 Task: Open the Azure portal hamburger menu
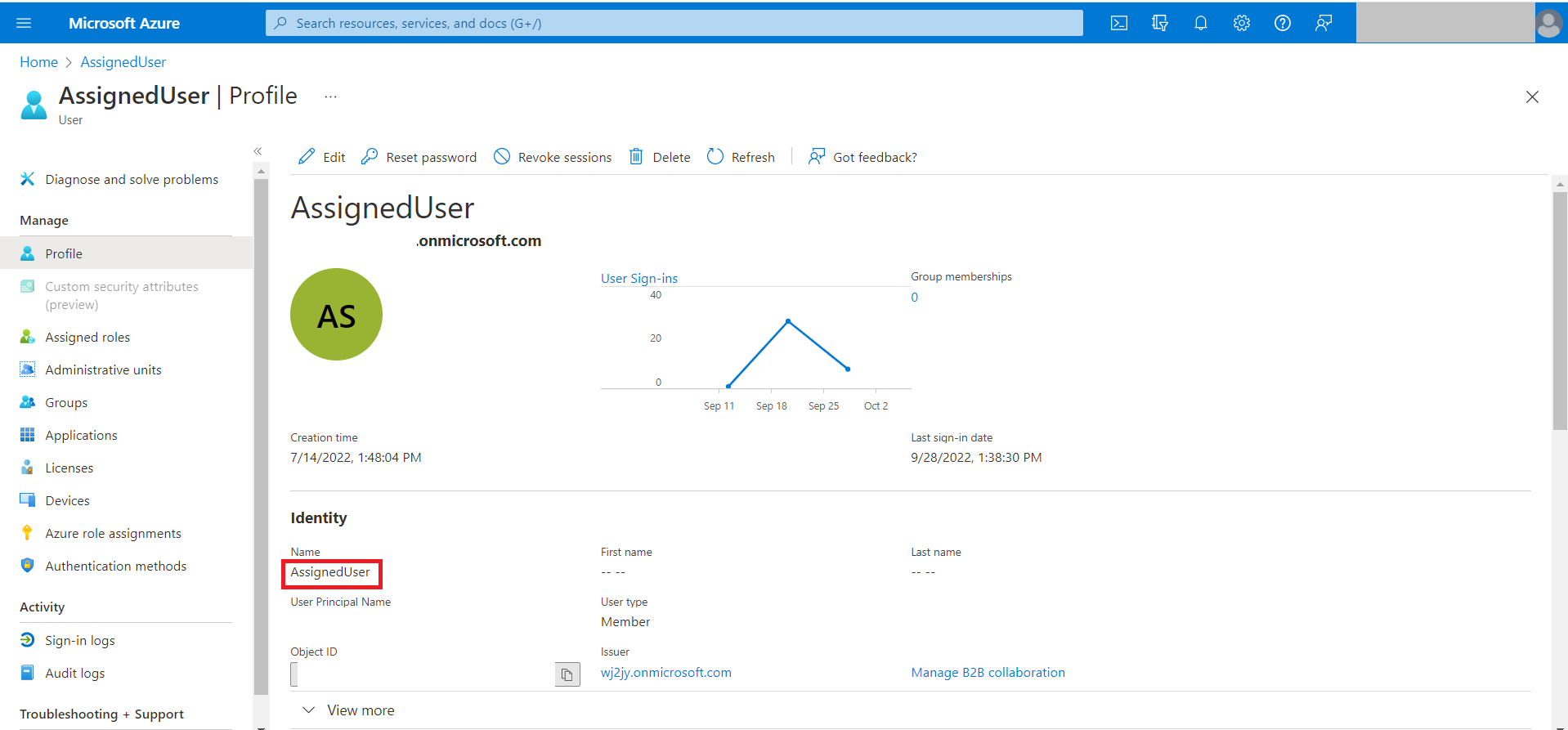24,23
